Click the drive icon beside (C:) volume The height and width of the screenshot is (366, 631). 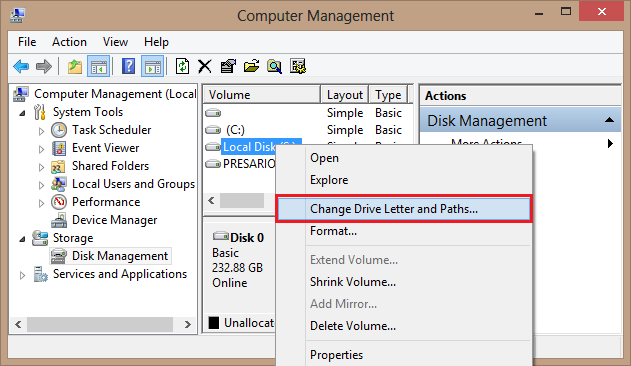click(x=213, y=130)
